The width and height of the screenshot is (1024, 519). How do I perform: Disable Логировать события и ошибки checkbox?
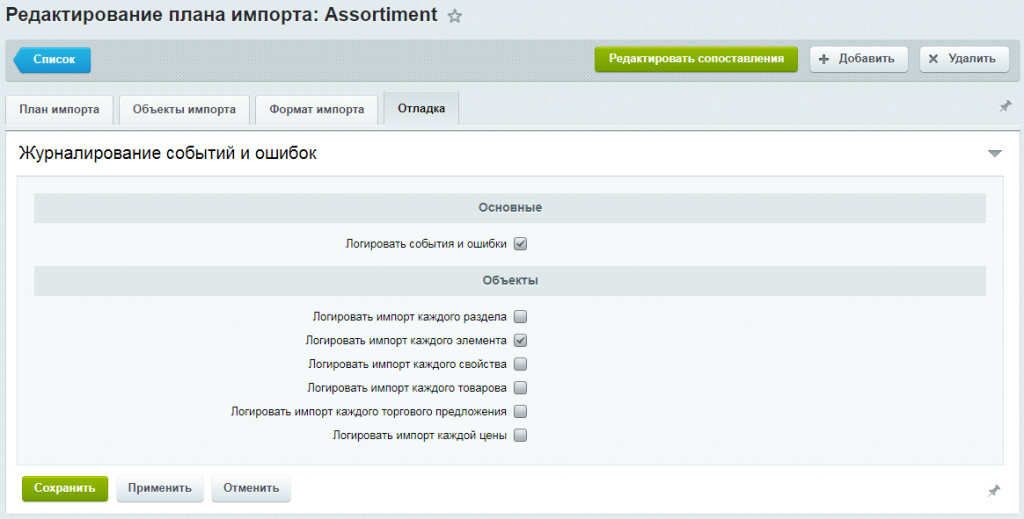(x=520, y=243)
